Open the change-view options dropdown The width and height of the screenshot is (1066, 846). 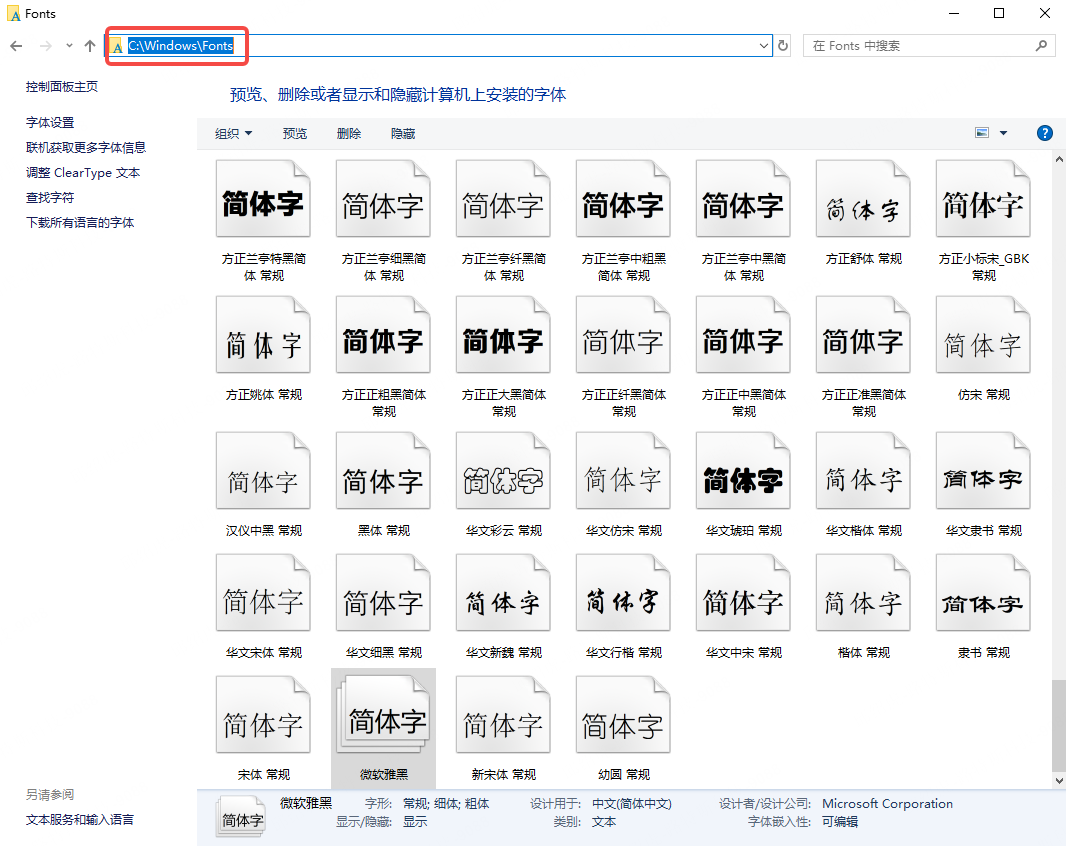pos(1003,132)
